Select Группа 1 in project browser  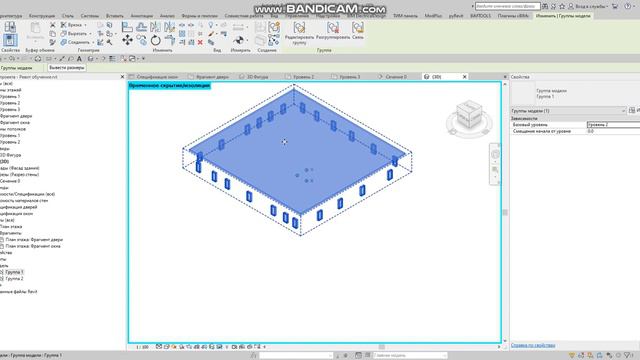[x=14, y=272]
